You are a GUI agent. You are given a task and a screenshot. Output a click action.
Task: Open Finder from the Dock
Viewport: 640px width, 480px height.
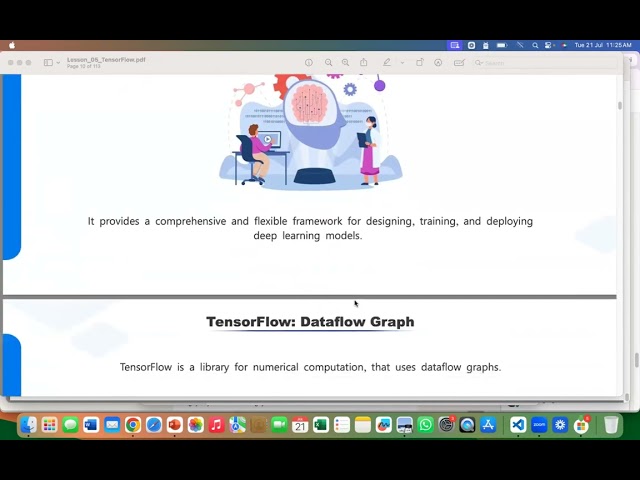29,425
